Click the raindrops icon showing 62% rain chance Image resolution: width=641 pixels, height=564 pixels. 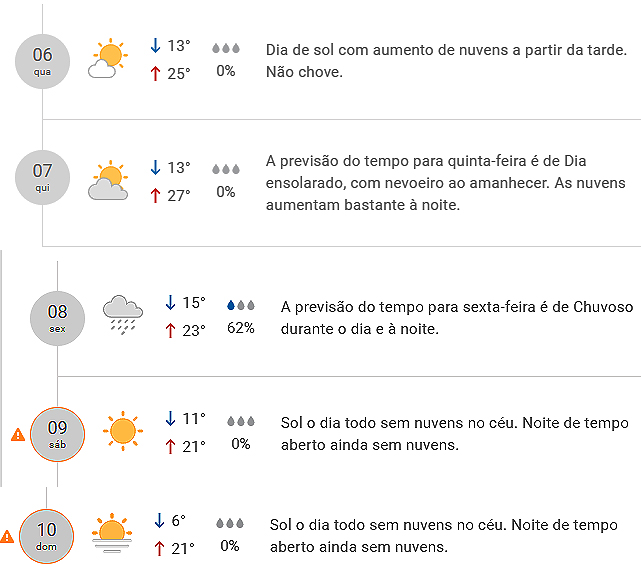click(x=239, y=305)
